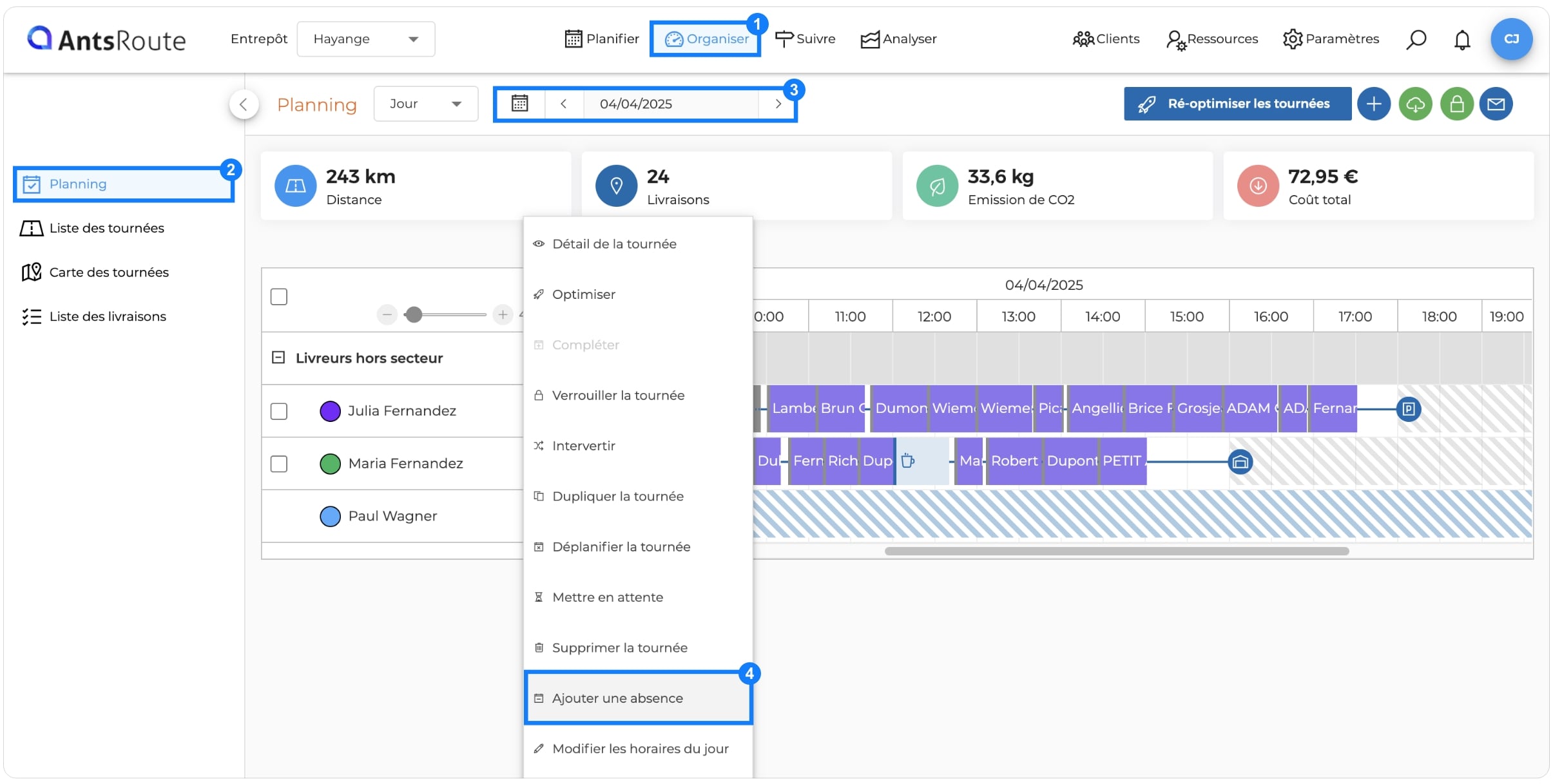Image resolution: width=1553 pixels, height=784 pixels.
Task: Click the timeline zoom slider handle
Action: [414, 314]
